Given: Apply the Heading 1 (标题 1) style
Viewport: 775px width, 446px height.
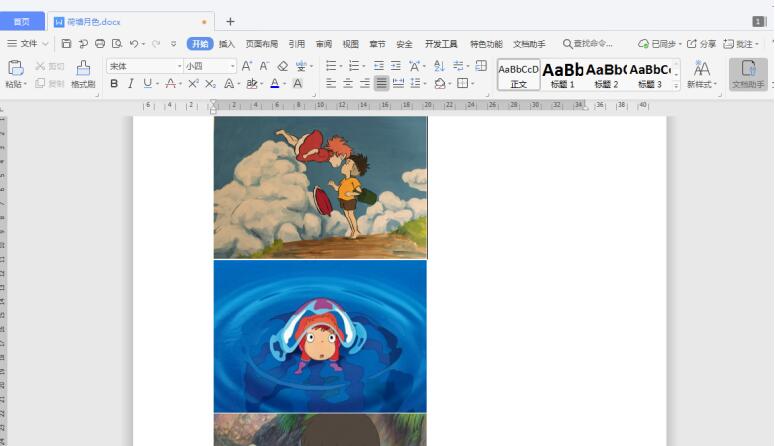Looking at the screenshot, I should coord(562,75).
